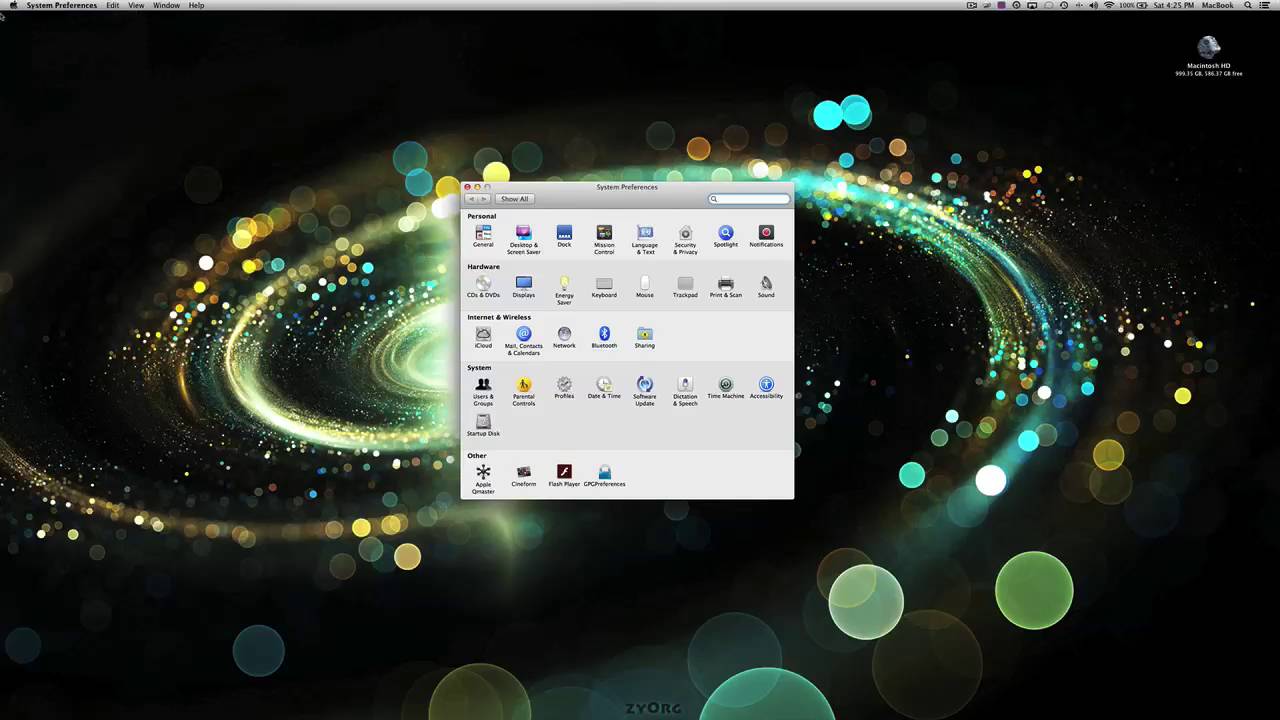
Task: Open the MacBook user menu
Action: pos(1217,5)
